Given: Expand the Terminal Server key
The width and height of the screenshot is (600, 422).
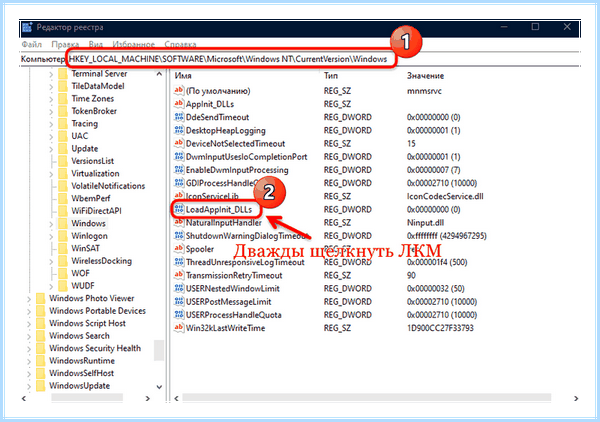Looking at the screenshot, I should click(x=51, y=74).
